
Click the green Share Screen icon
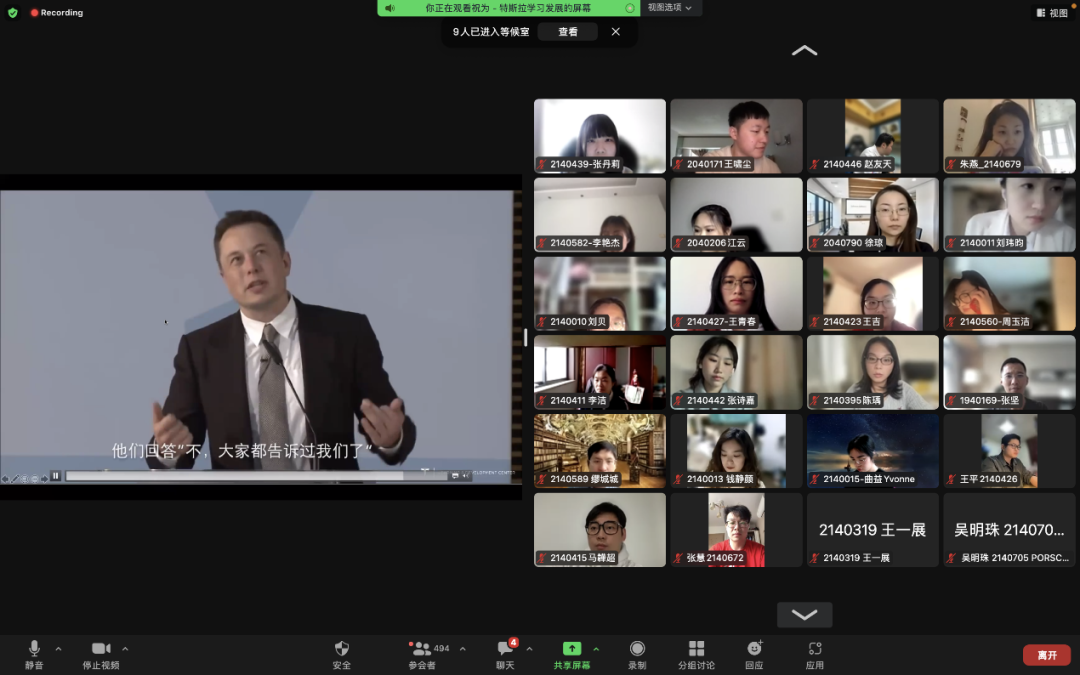point(572,648)
